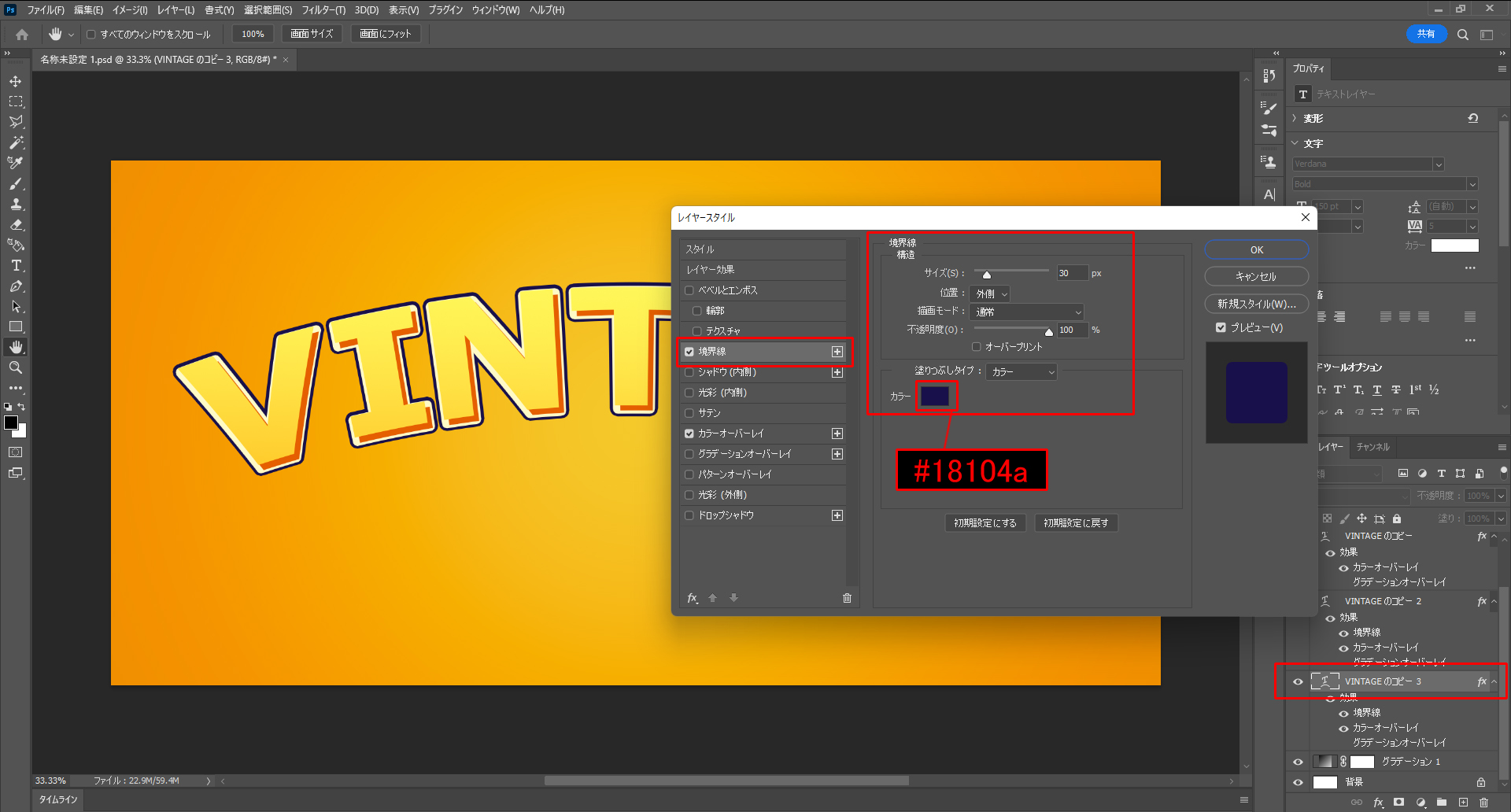Open the 位置 dropdown set to 外側

coord(990,293)
